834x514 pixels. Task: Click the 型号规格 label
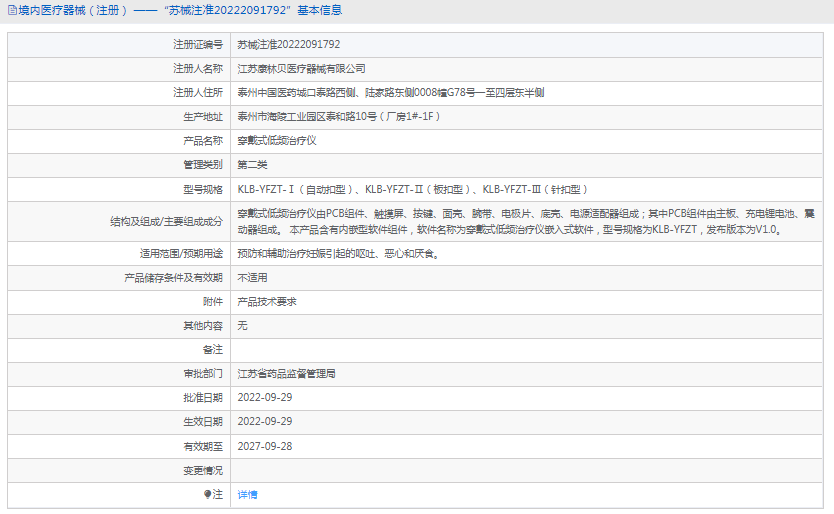point(203,189)
